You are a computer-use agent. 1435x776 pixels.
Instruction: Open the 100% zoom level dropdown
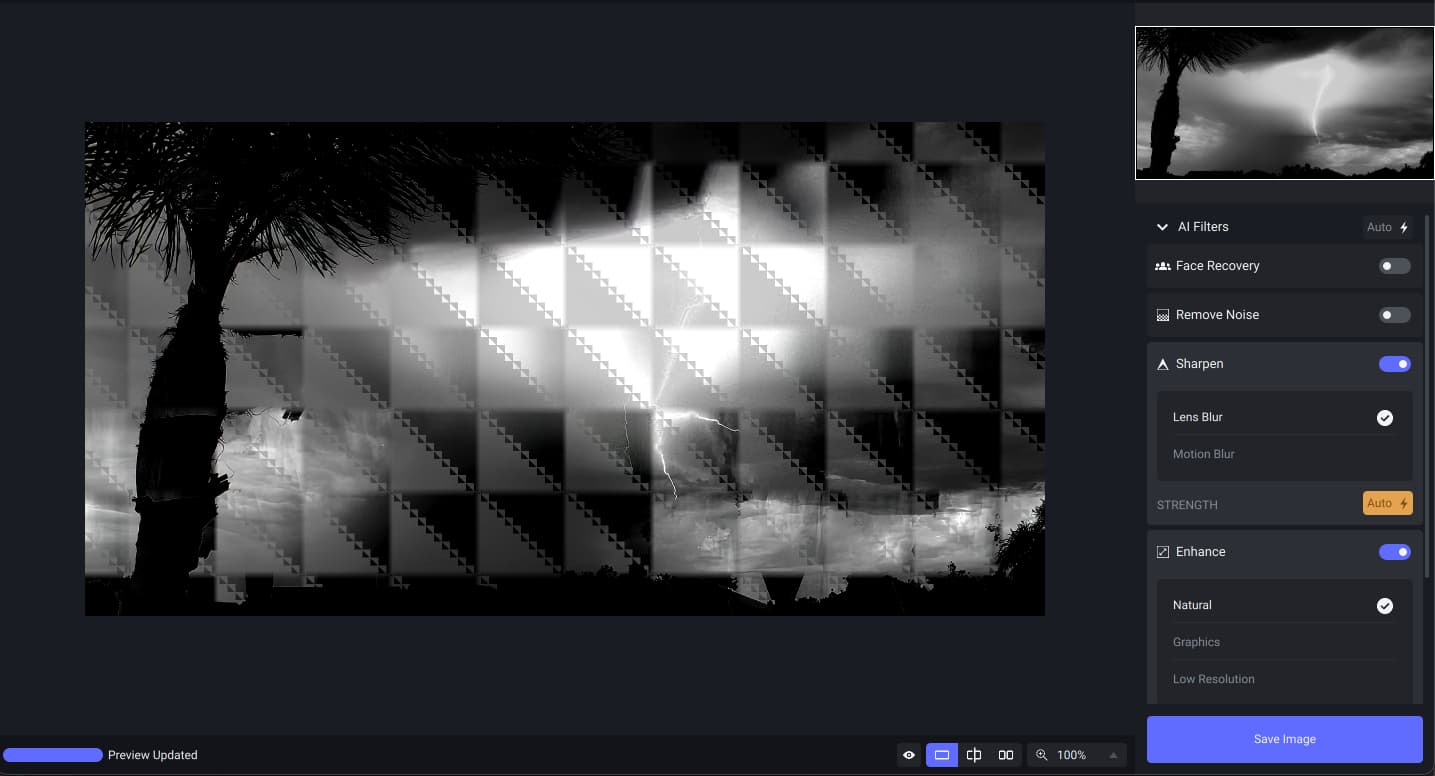1112,755
